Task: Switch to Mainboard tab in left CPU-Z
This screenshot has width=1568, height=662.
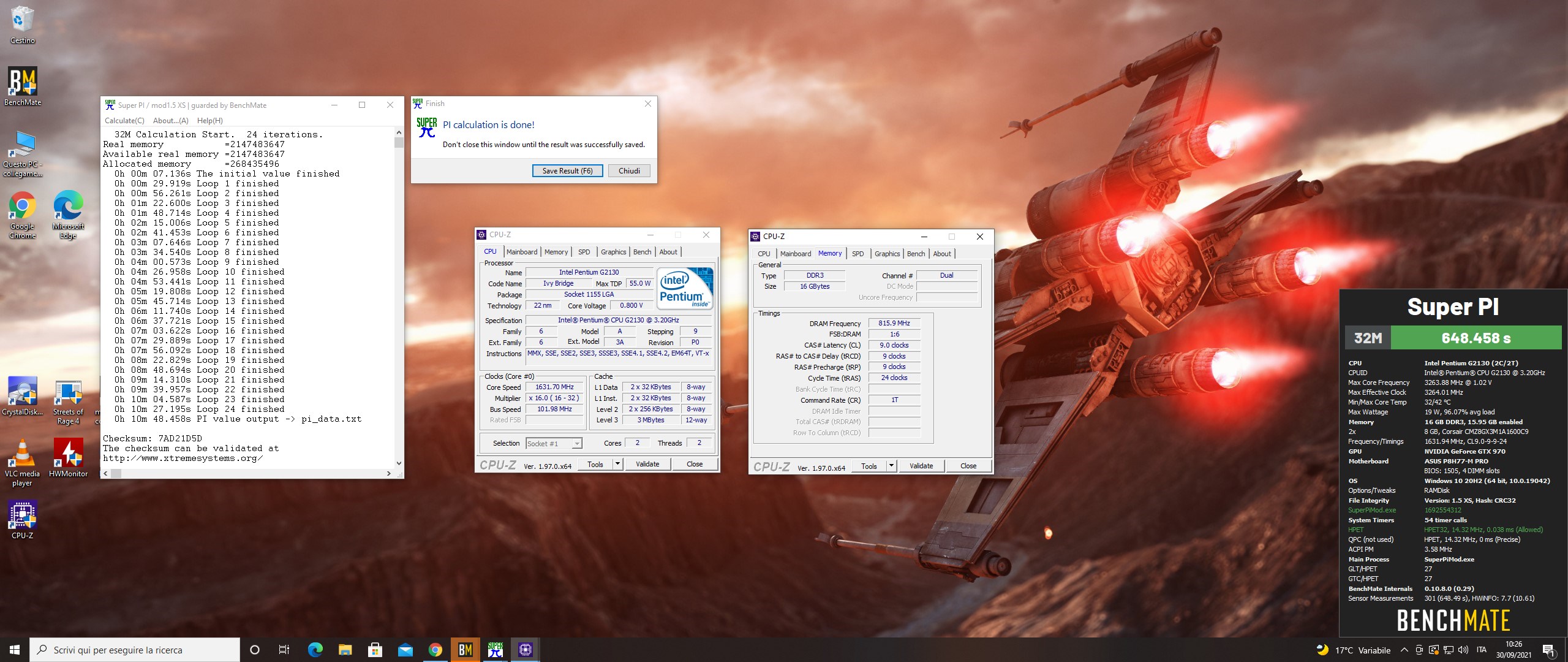Action: pos(521,252)
